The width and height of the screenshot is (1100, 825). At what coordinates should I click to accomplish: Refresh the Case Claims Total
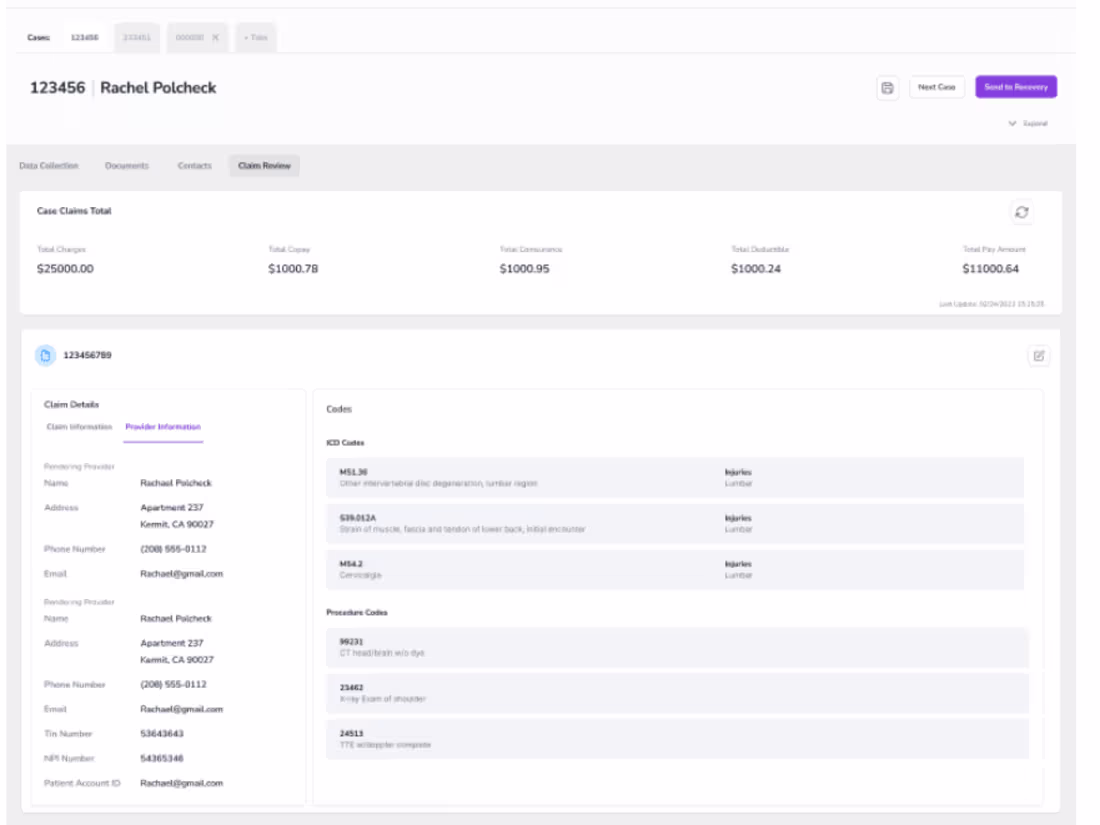click(x=1021, y=212)
